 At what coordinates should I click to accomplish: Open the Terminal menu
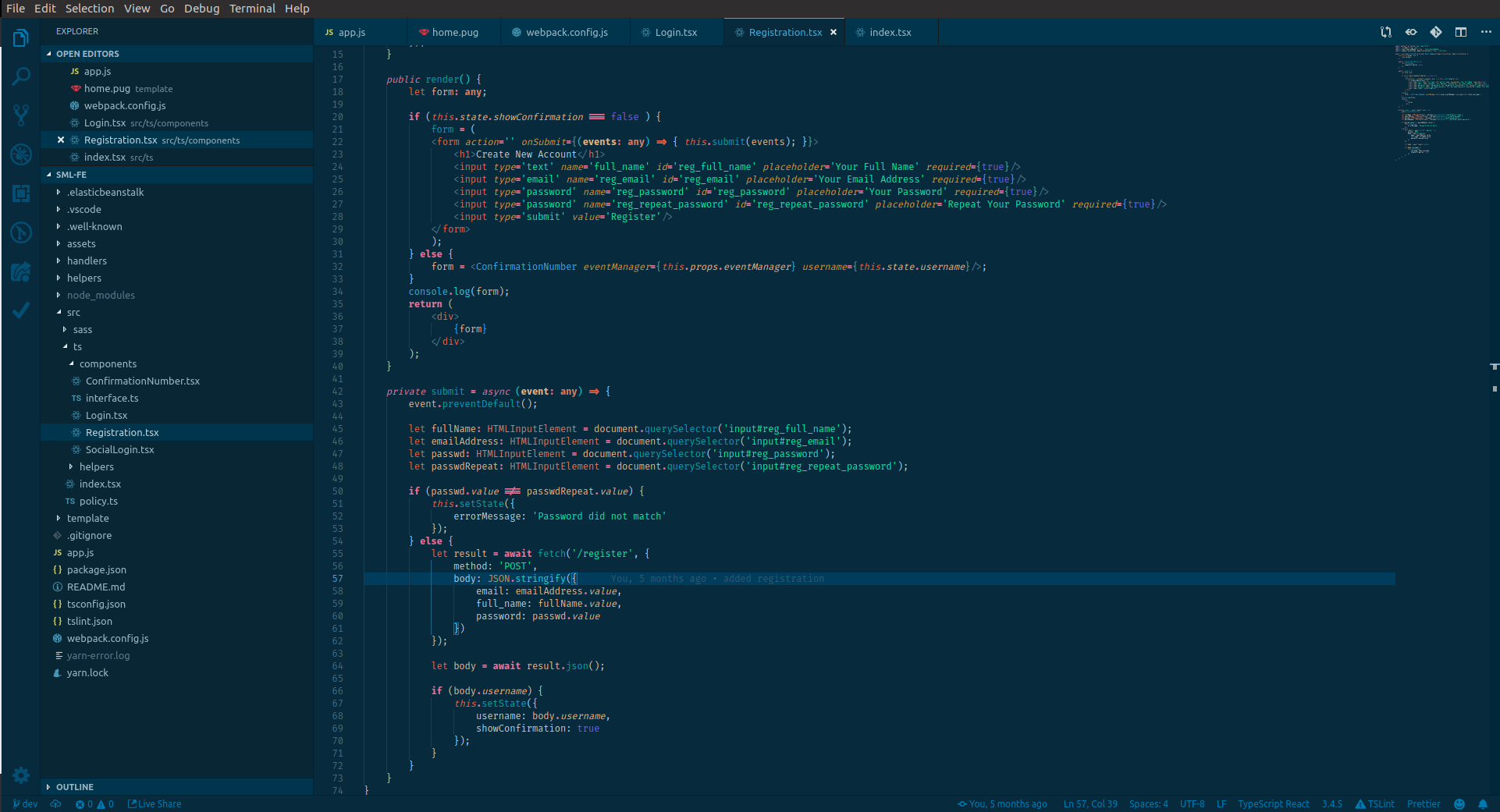(252, 9)
